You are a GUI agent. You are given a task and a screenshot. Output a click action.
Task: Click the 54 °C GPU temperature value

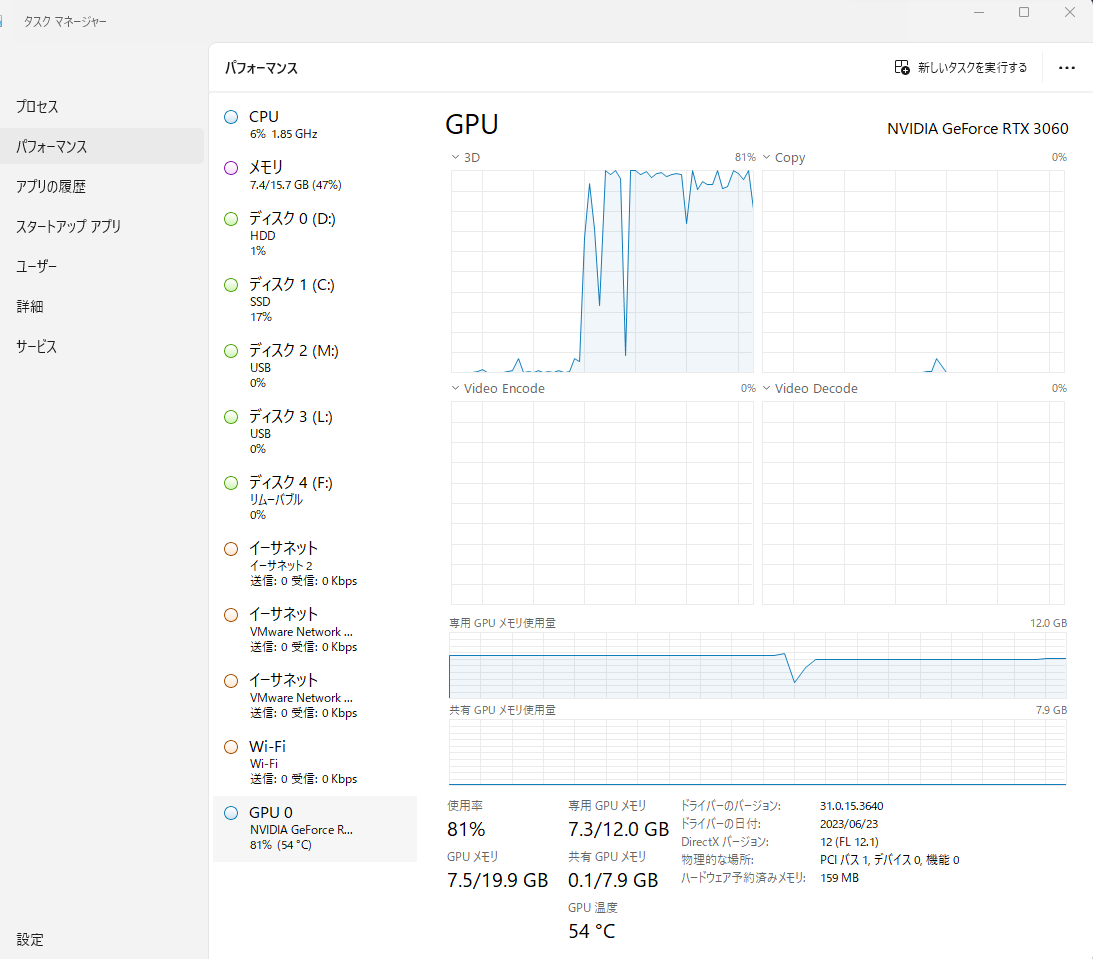[x=592, y=931]
